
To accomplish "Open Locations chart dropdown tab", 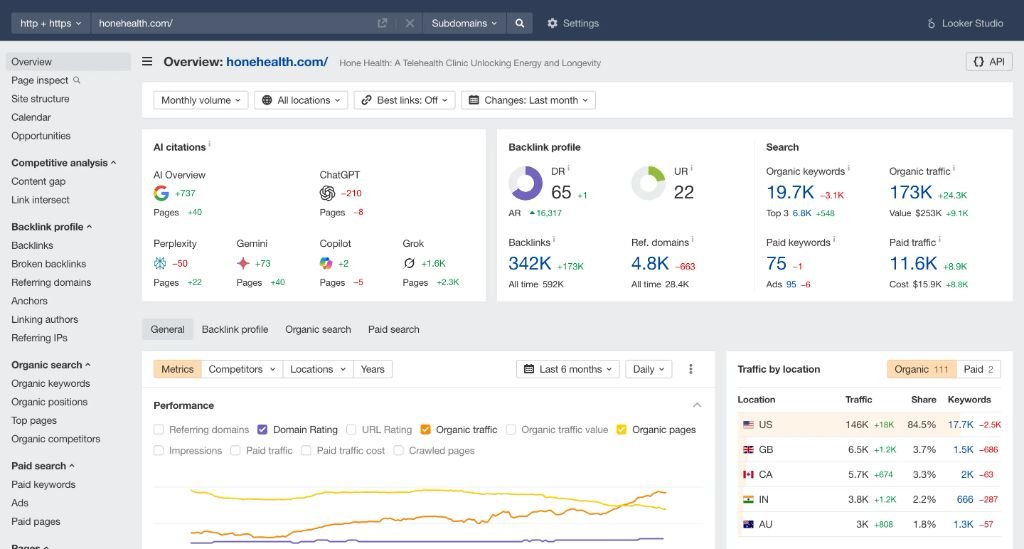I will [x=317, y=369].
